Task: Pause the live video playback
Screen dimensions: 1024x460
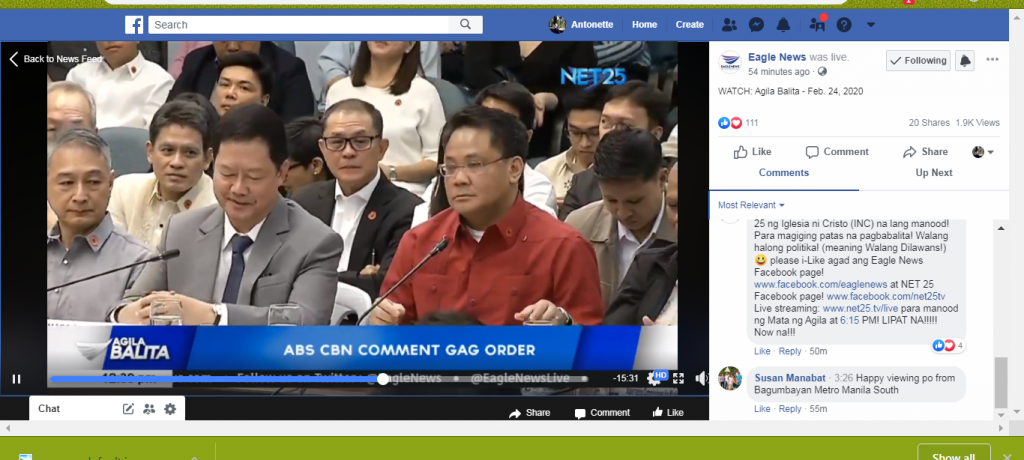Action: [17, 379]
